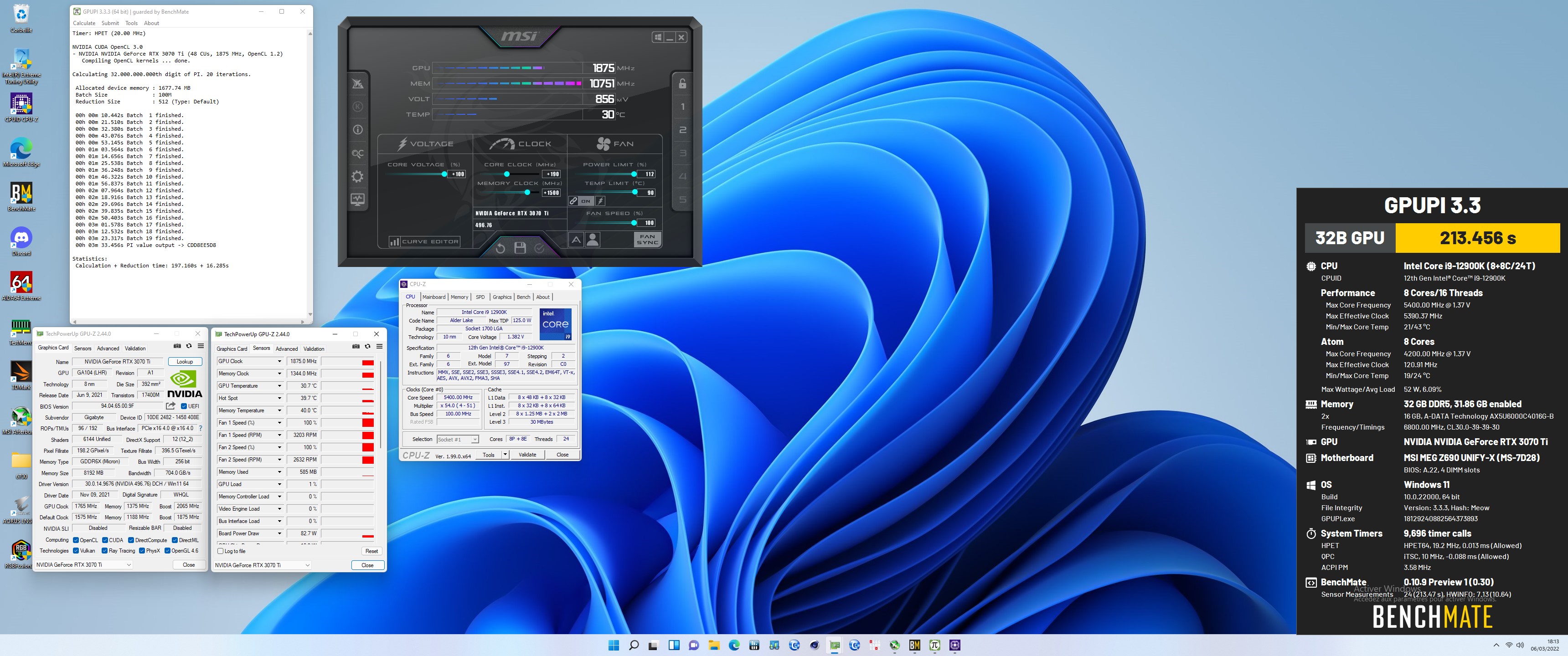This screenshot has height=656, width=1568.
Task: Expand GPU Clock sensor dropdown
Action: (279, 361)
